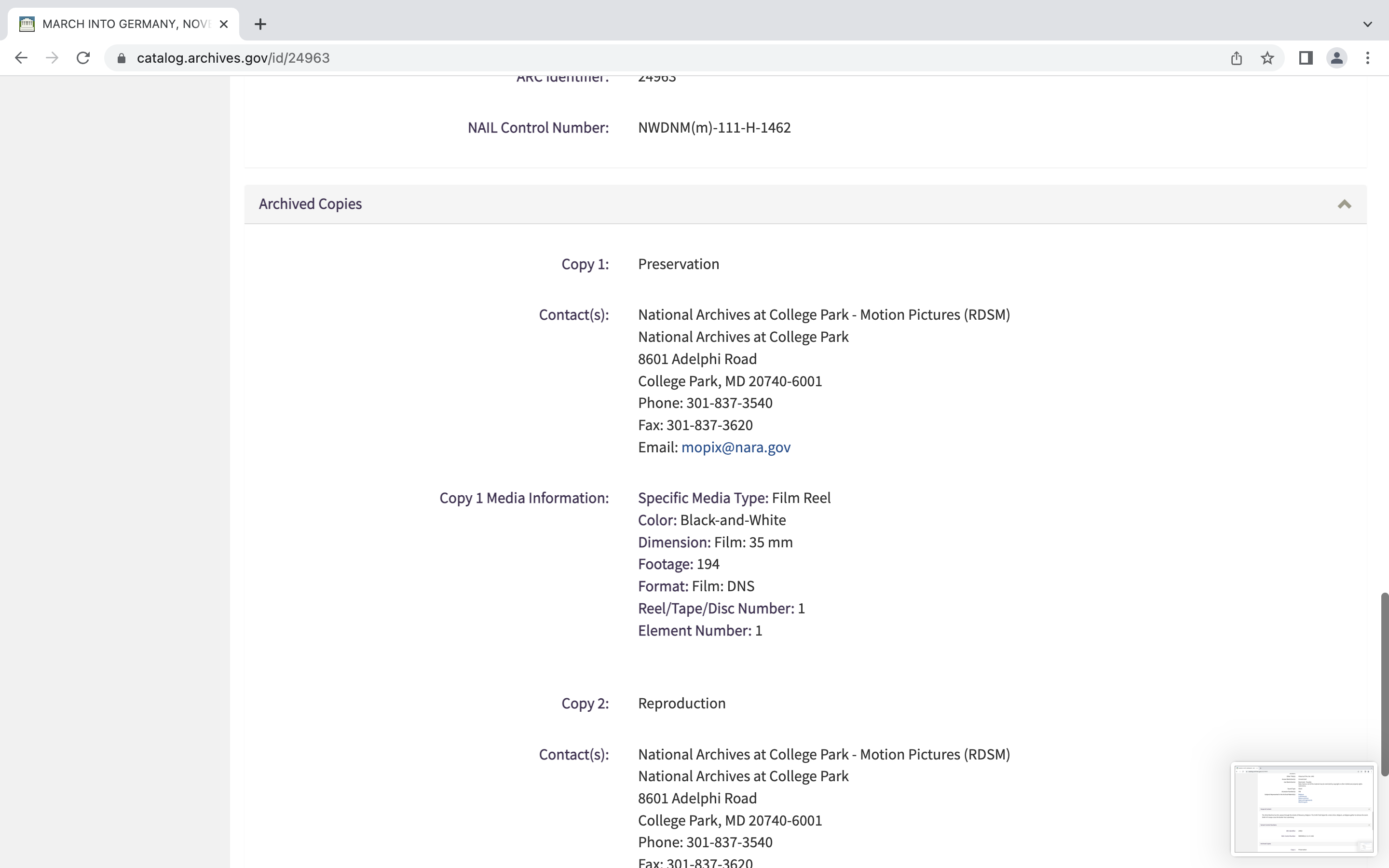Open the profile avatar menu
The width and height of the screenshot is (1389, 868).
1337,58
